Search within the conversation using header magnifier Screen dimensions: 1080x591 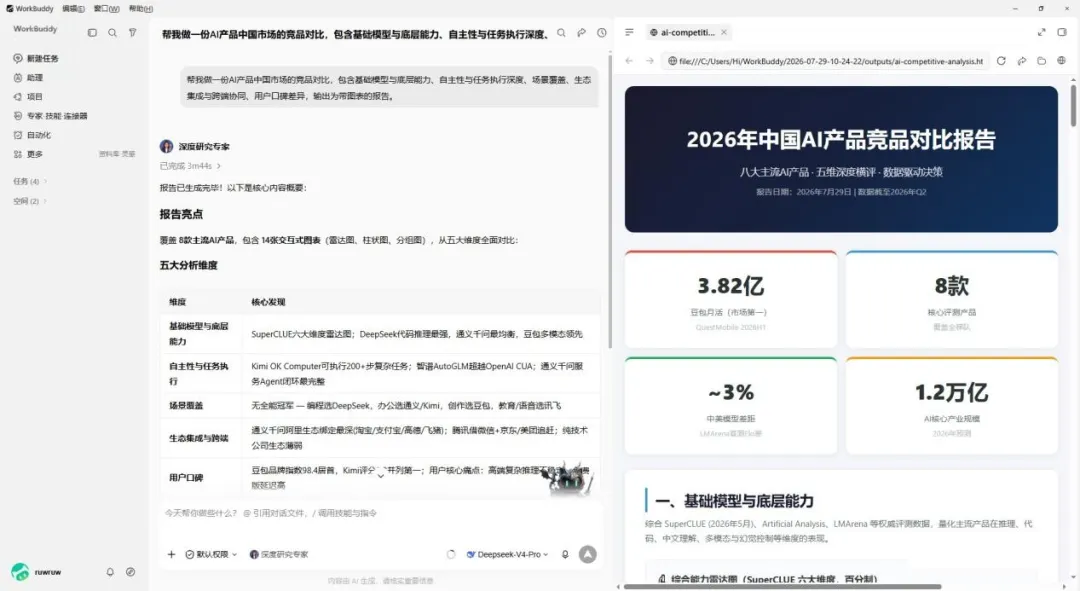(x=561, y=33)
